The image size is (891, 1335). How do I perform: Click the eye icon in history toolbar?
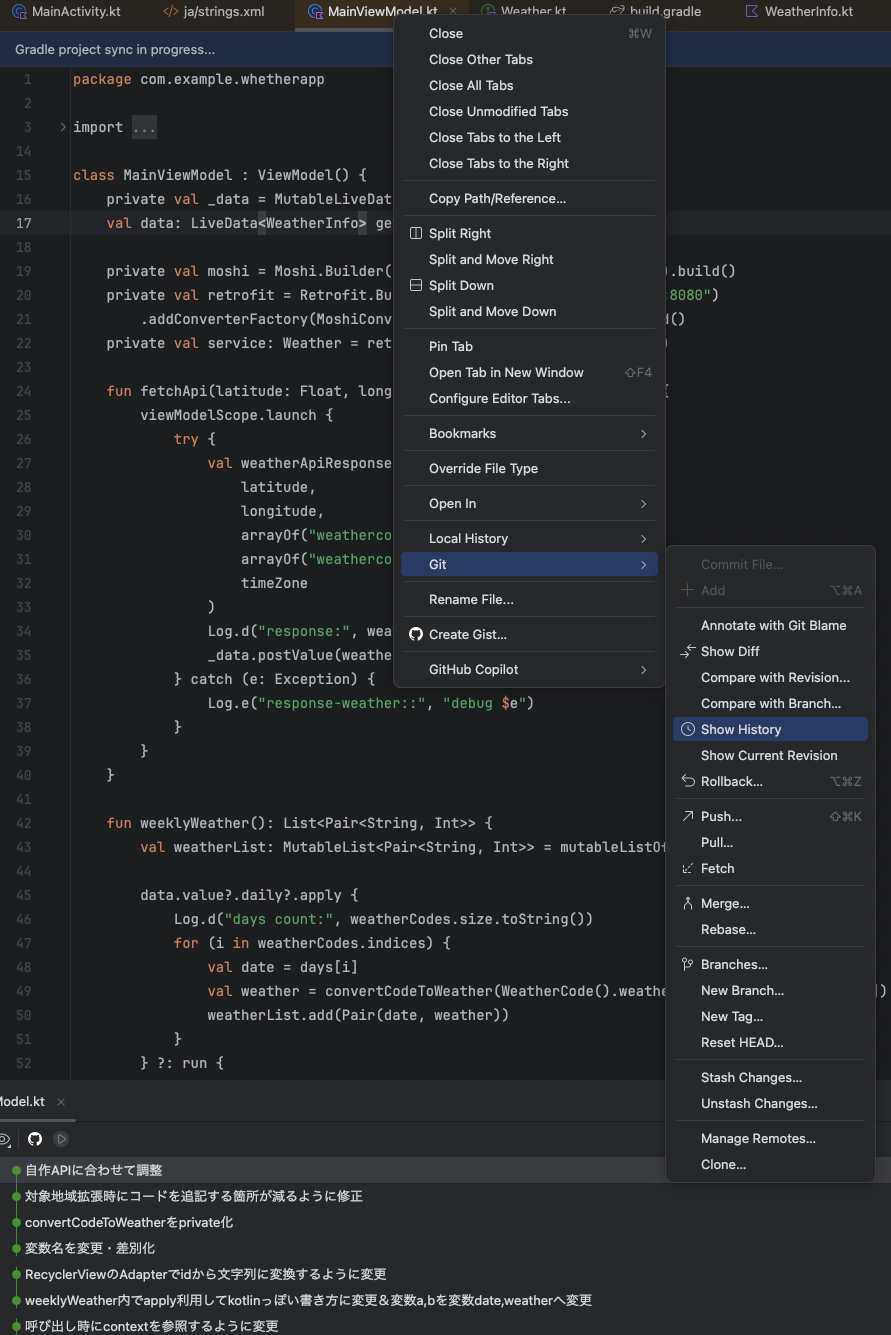[5, 1139]
